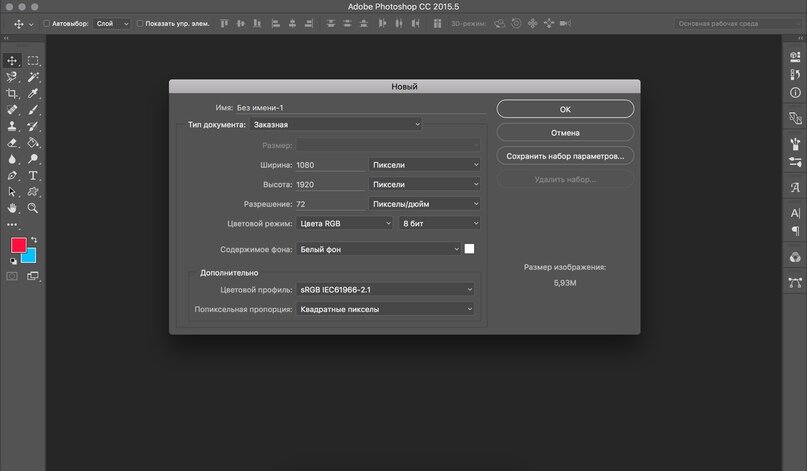Viewport: 807px width, 471px height.
Task: Click the Auto-Align Layers icon in options bar
Action: 437,24
